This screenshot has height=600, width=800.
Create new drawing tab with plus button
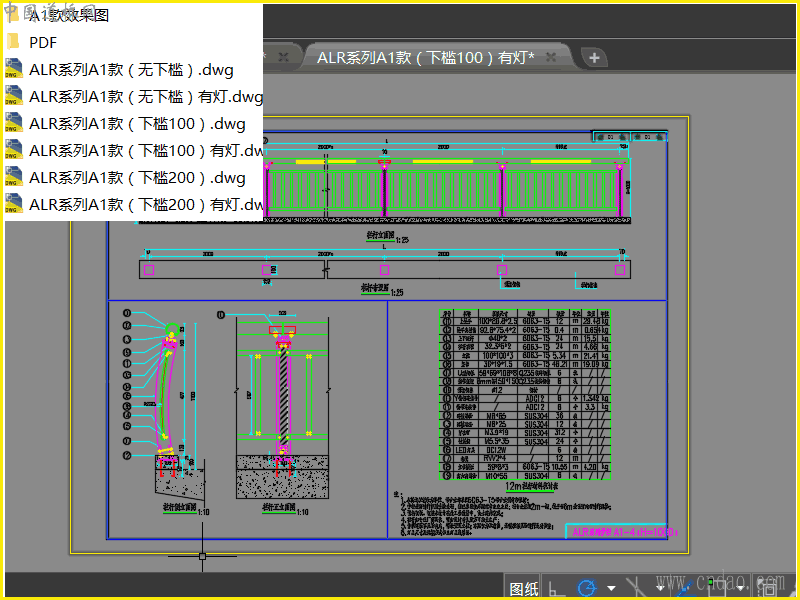point(594,58)
